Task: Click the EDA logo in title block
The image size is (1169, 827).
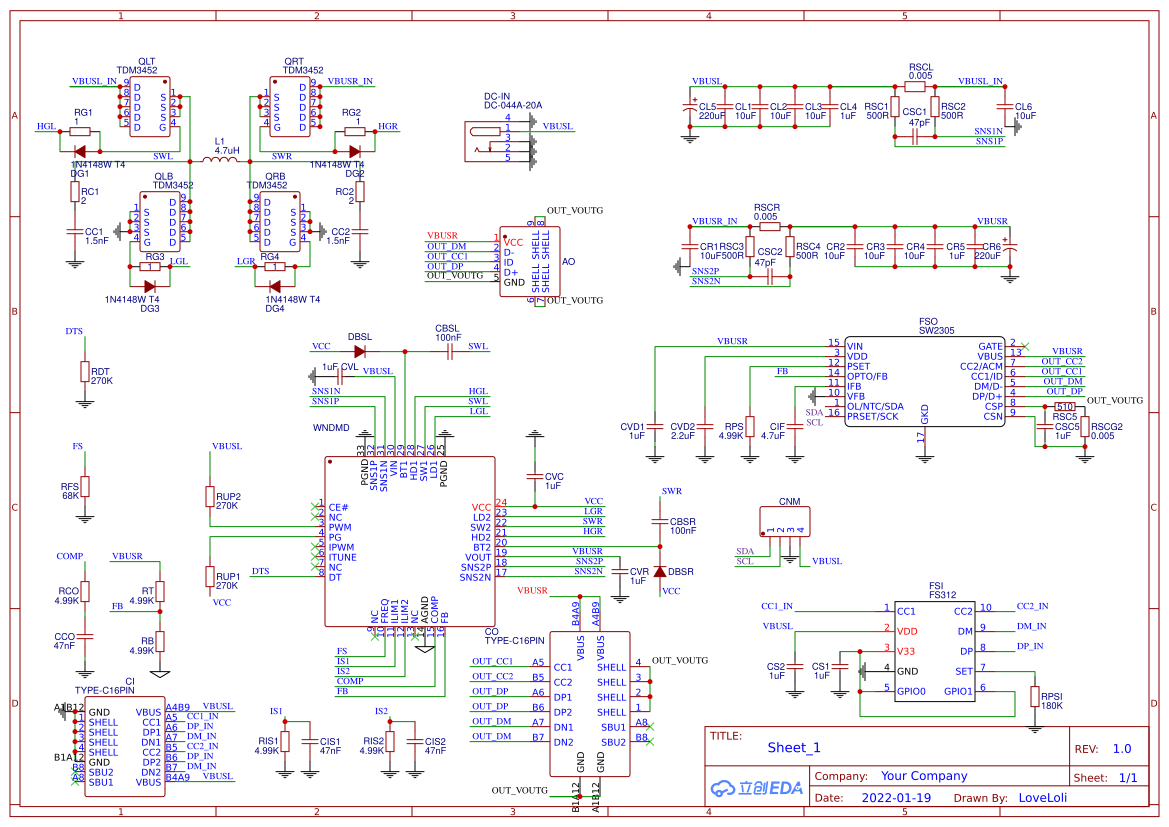Action: pyautogui.click(x=756, y=788)
